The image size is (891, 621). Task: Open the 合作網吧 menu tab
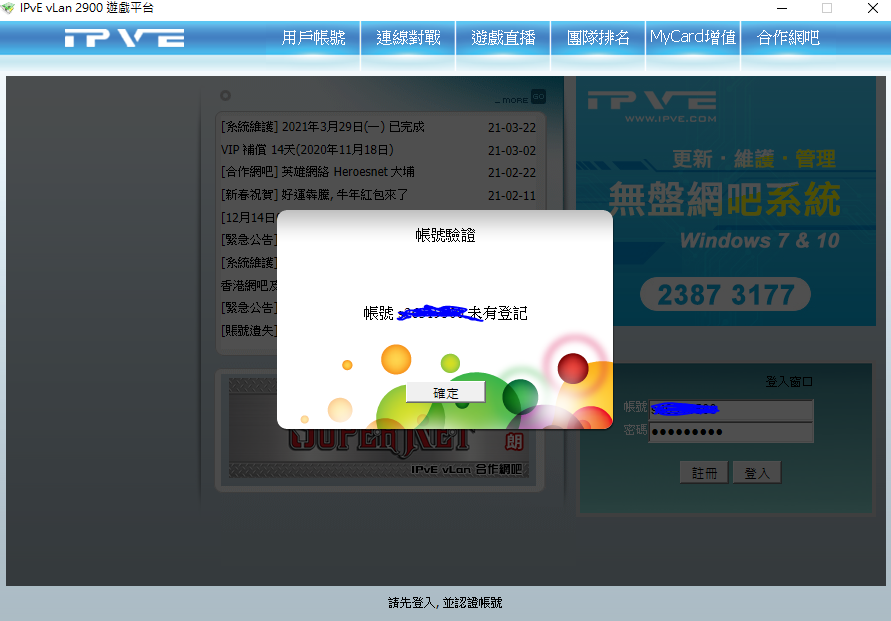(788, 38)
